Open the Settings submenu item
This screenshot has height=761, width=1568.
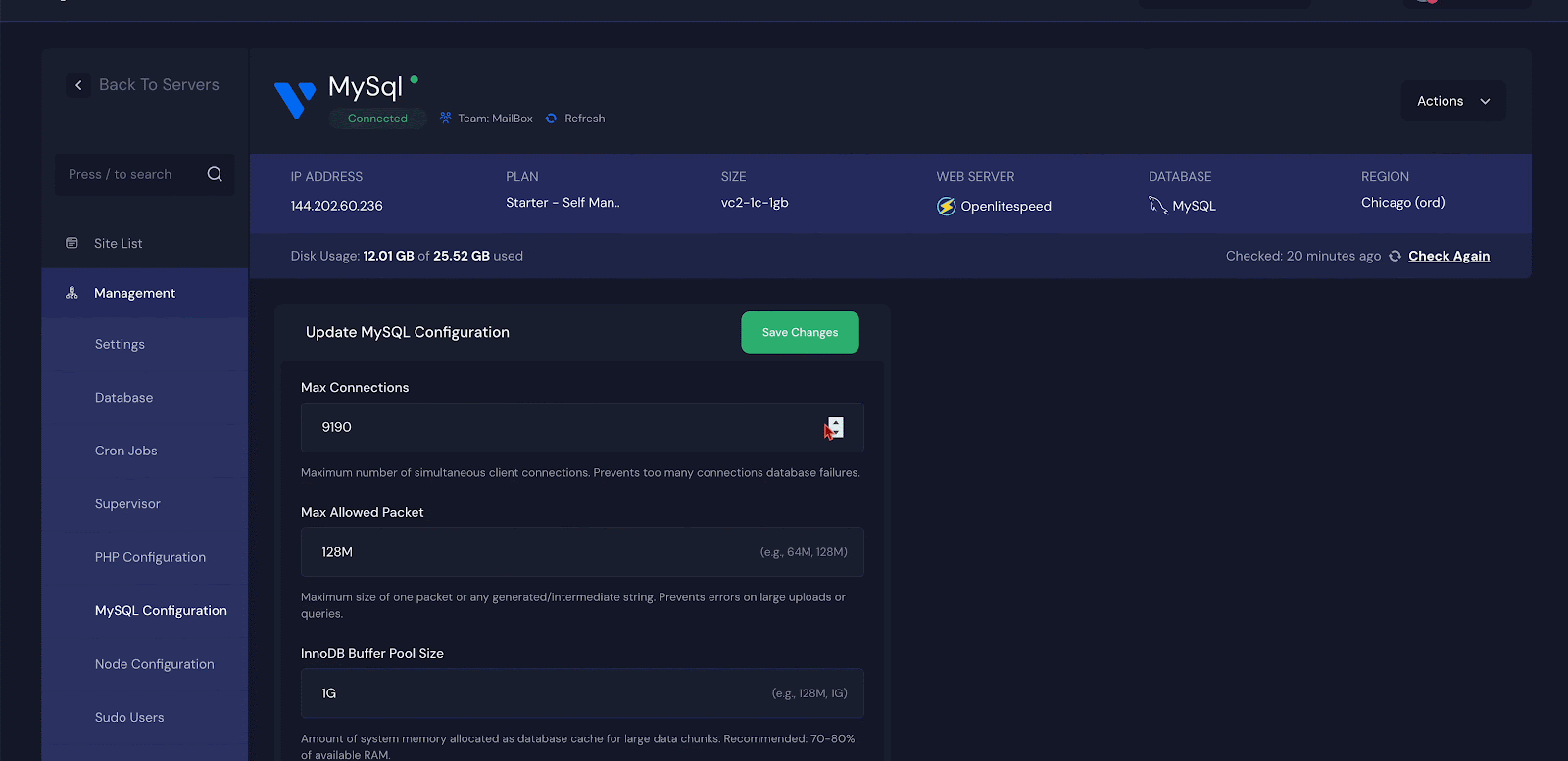coord(120,344)
